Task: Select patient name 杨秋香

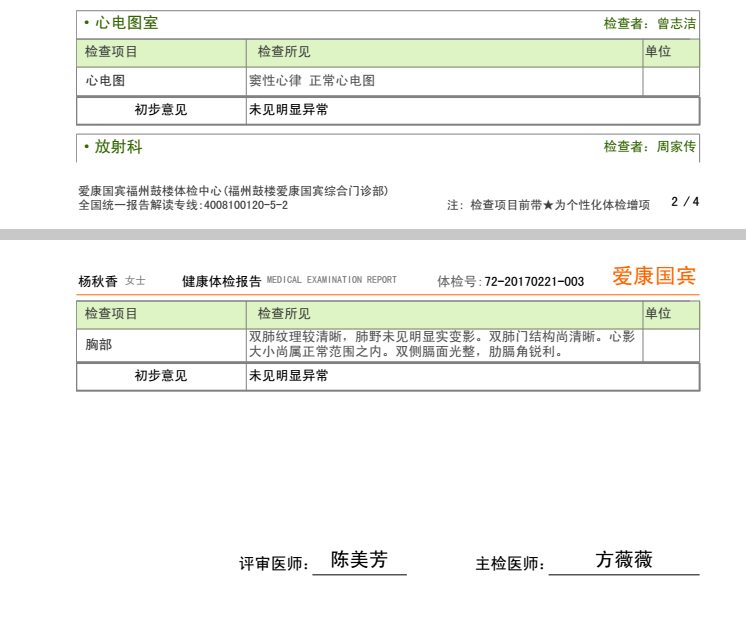Action: [x=98, y=281]
